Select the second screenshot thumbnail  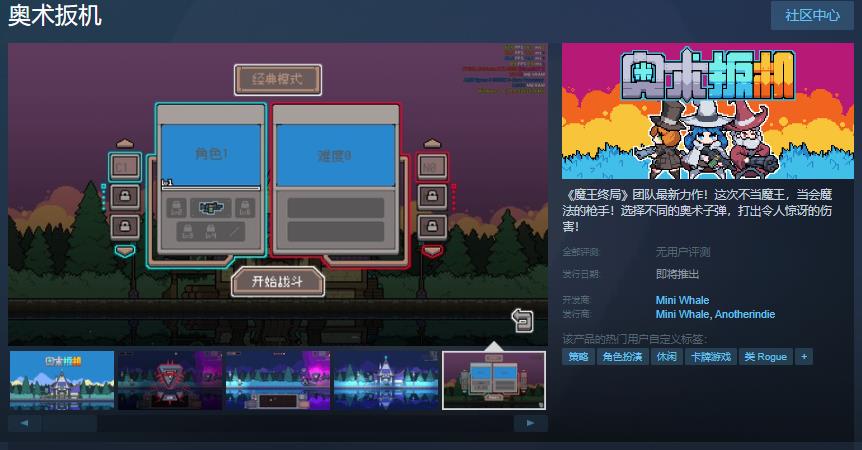170,381
